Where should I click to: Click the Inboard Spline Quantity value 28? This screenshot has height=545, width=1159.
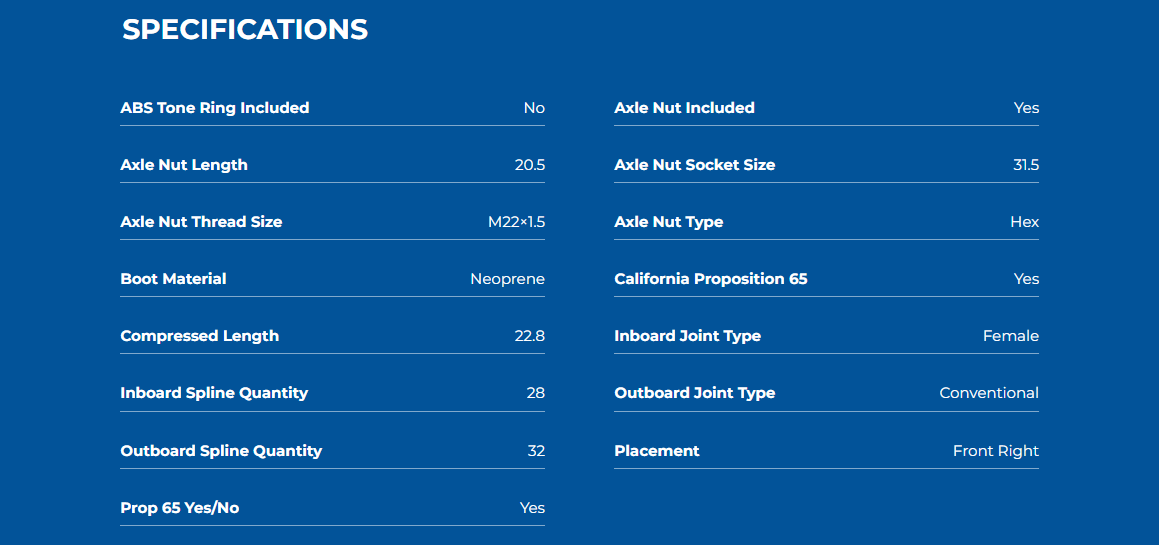tap(536, 393)
